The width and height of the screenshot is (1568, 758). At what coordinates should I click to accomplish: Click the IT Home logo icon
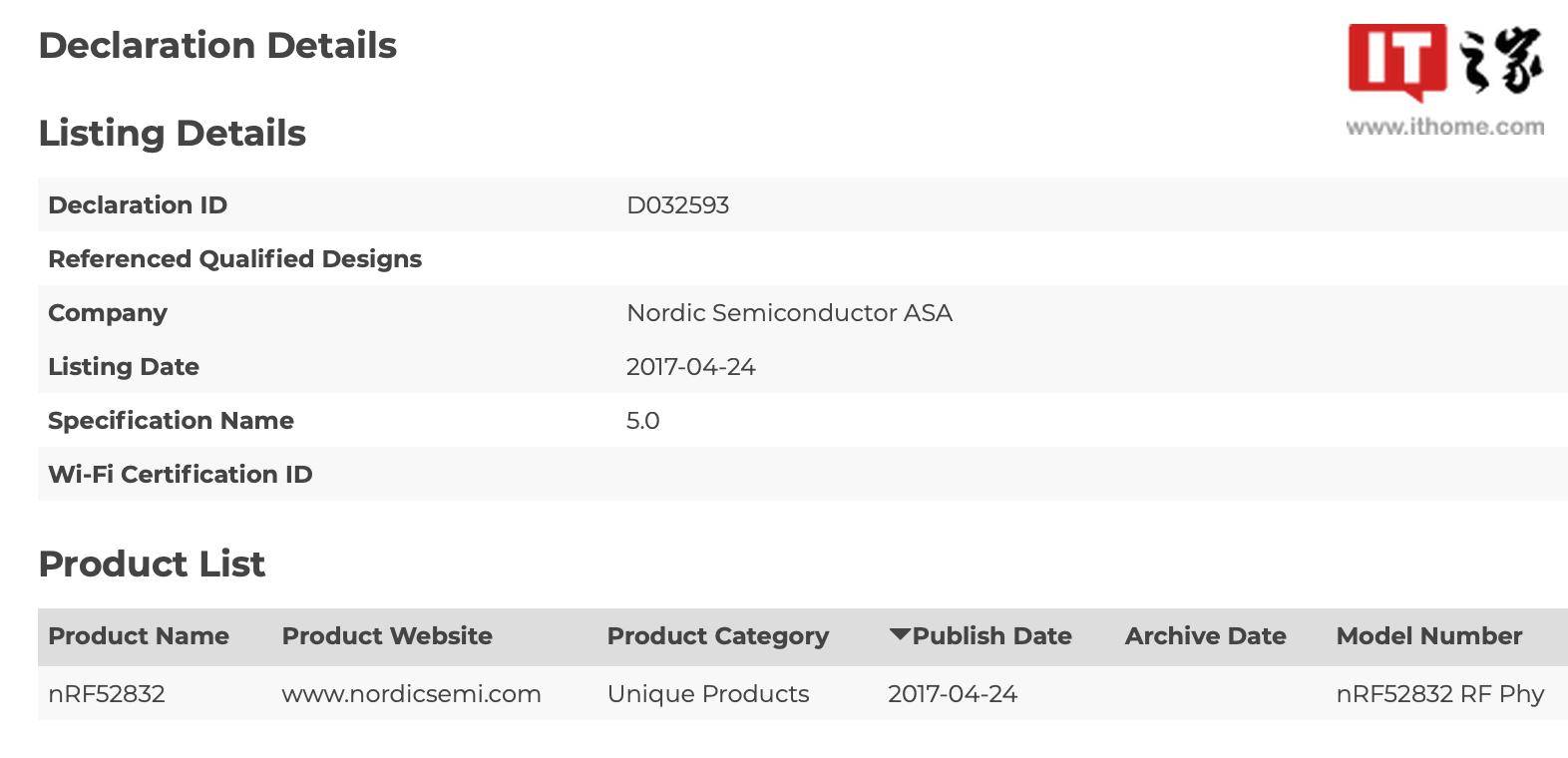tap(1445, 62)
